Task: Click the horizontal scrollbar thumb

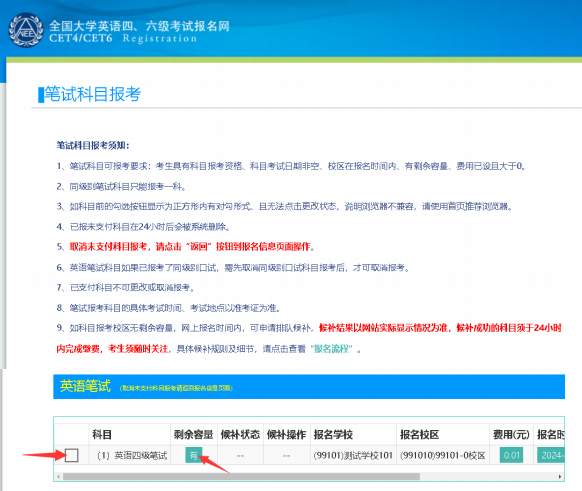Action: 241,476
